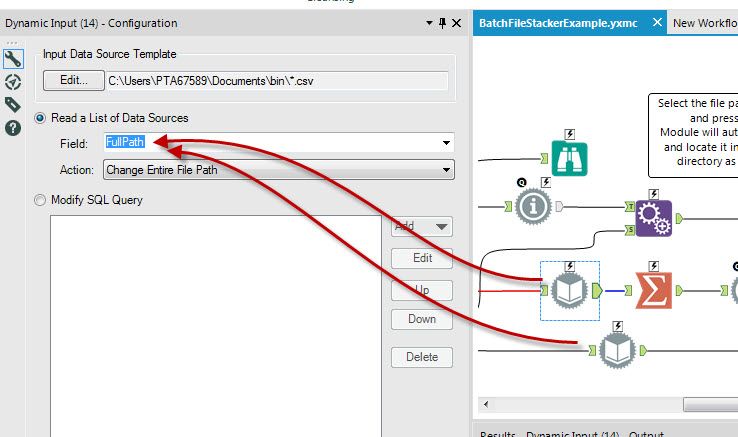Click the comment box text on canvas
The height and width of the screenshot is (437, 738).
697,132
